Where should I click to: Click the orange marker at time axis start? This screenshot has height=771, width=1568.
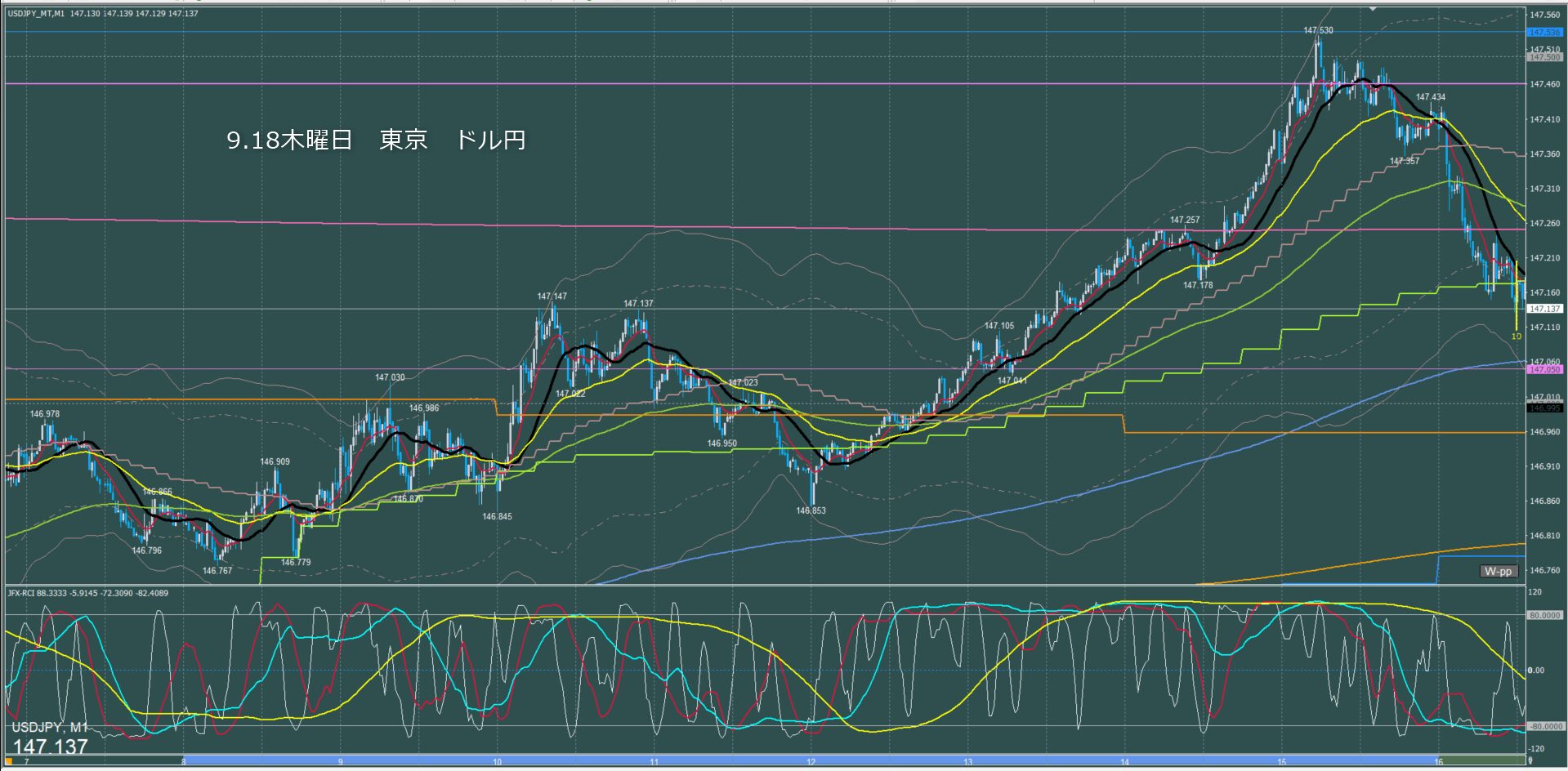9,762
